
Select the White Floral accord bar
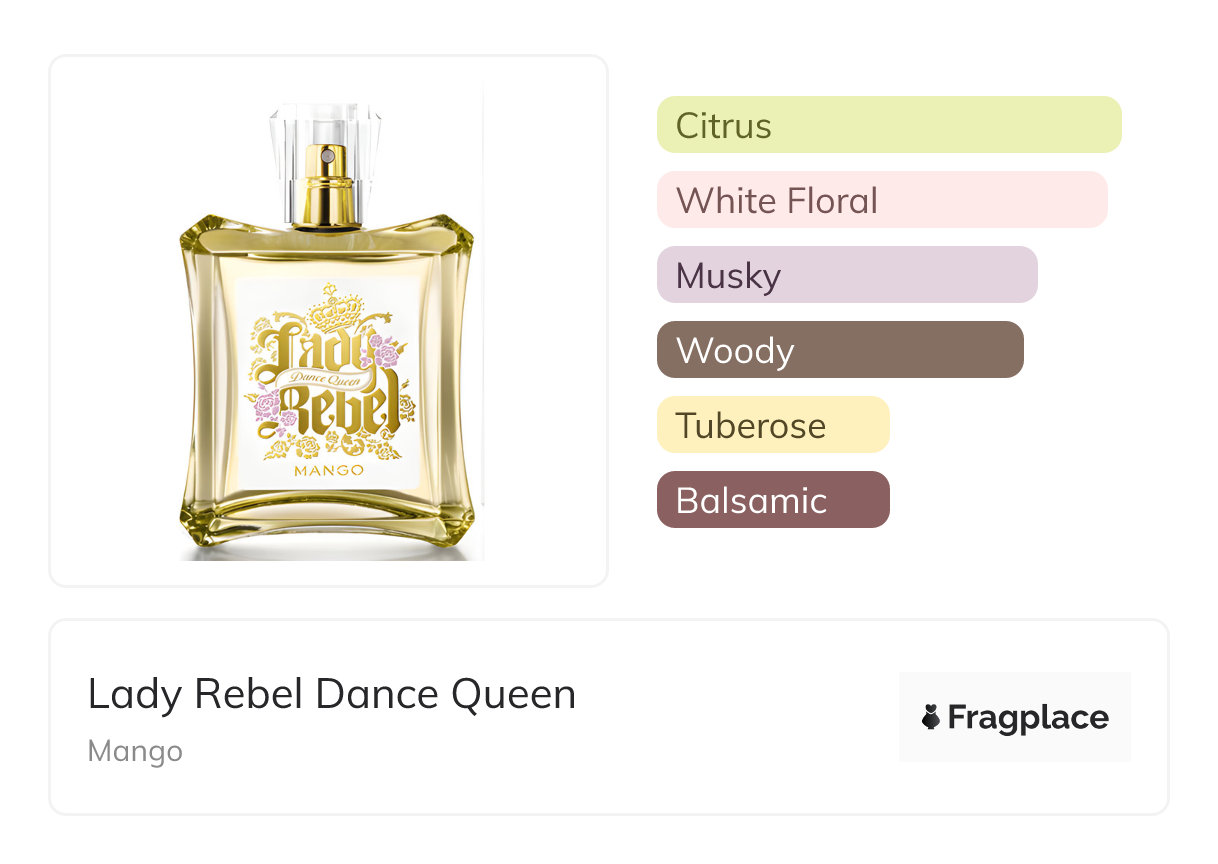click(882, 200)
